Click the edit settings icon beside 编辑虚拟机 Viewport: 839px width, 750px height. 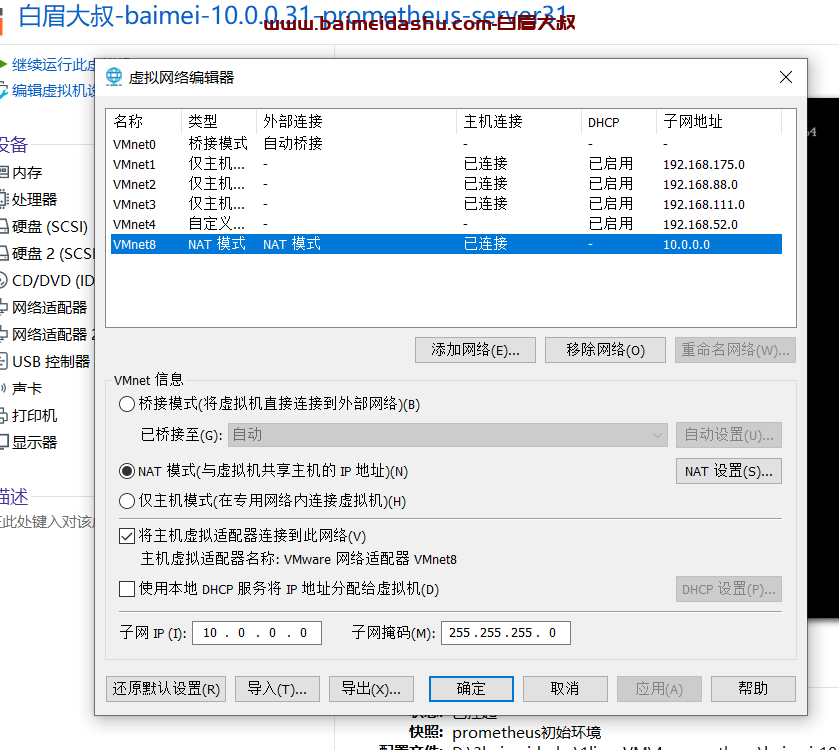point(3,90)
